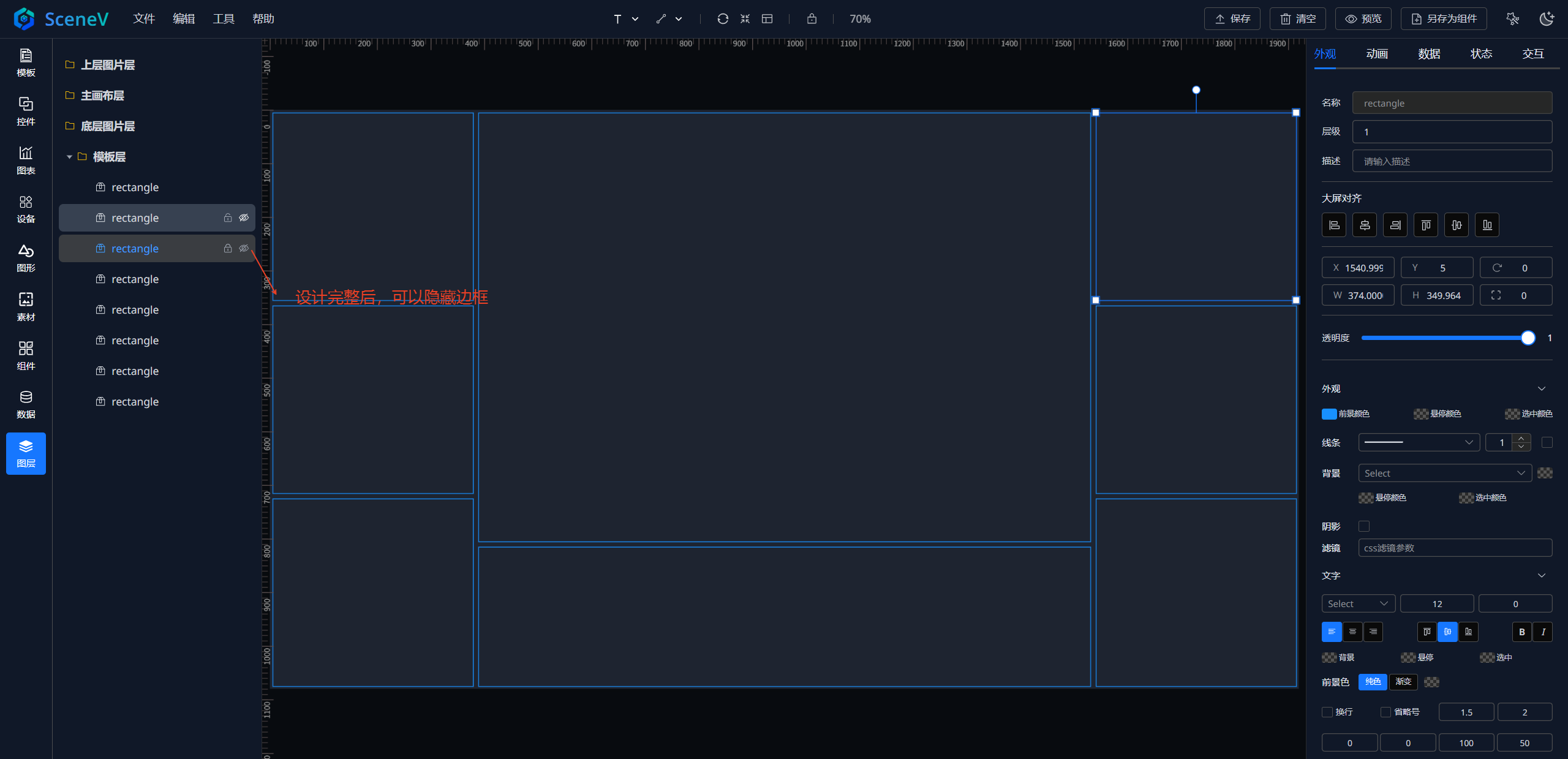Open the 图表 charts sidebar panel

(26, 160)
